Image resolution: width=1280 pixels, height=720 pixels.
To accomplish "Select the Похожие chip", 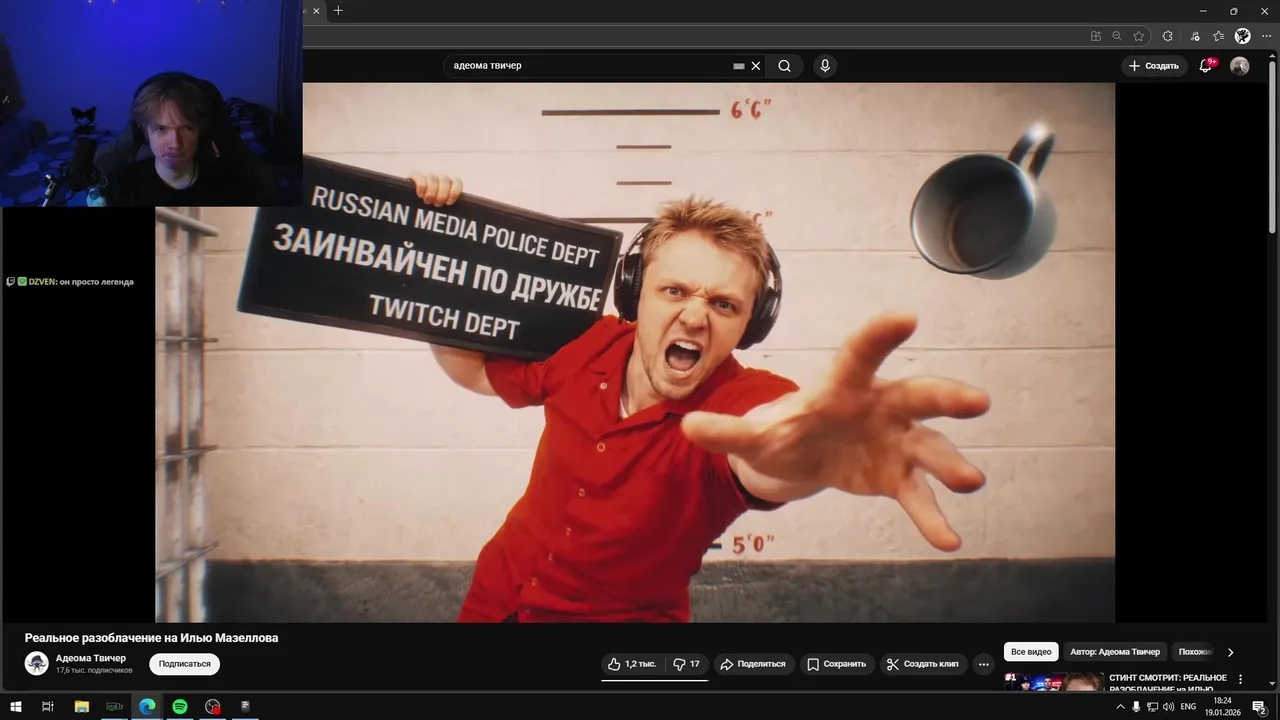I will pos(1195,652).
